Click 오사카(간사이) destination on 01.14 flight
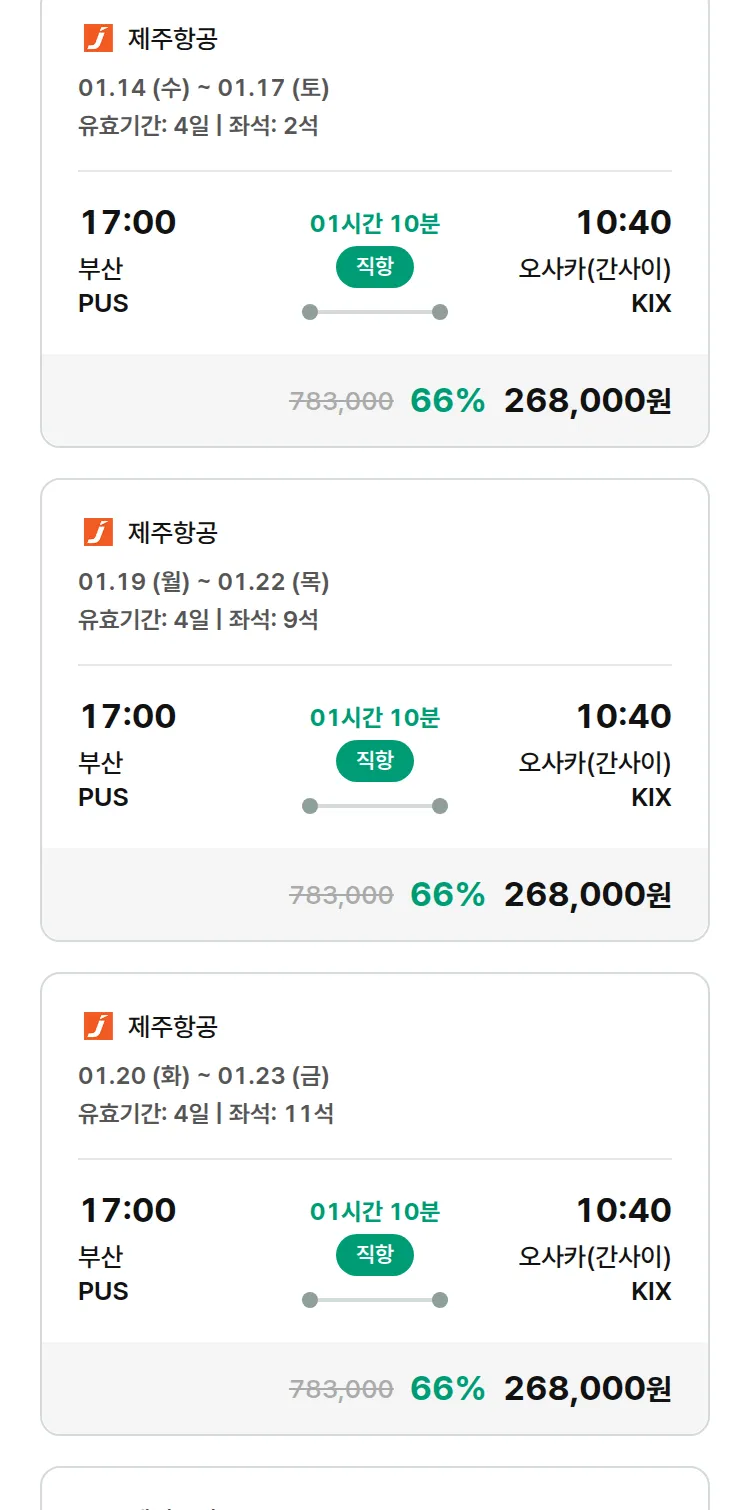The height and width of the screenshot is (1510, 750). tap(594, 269)
